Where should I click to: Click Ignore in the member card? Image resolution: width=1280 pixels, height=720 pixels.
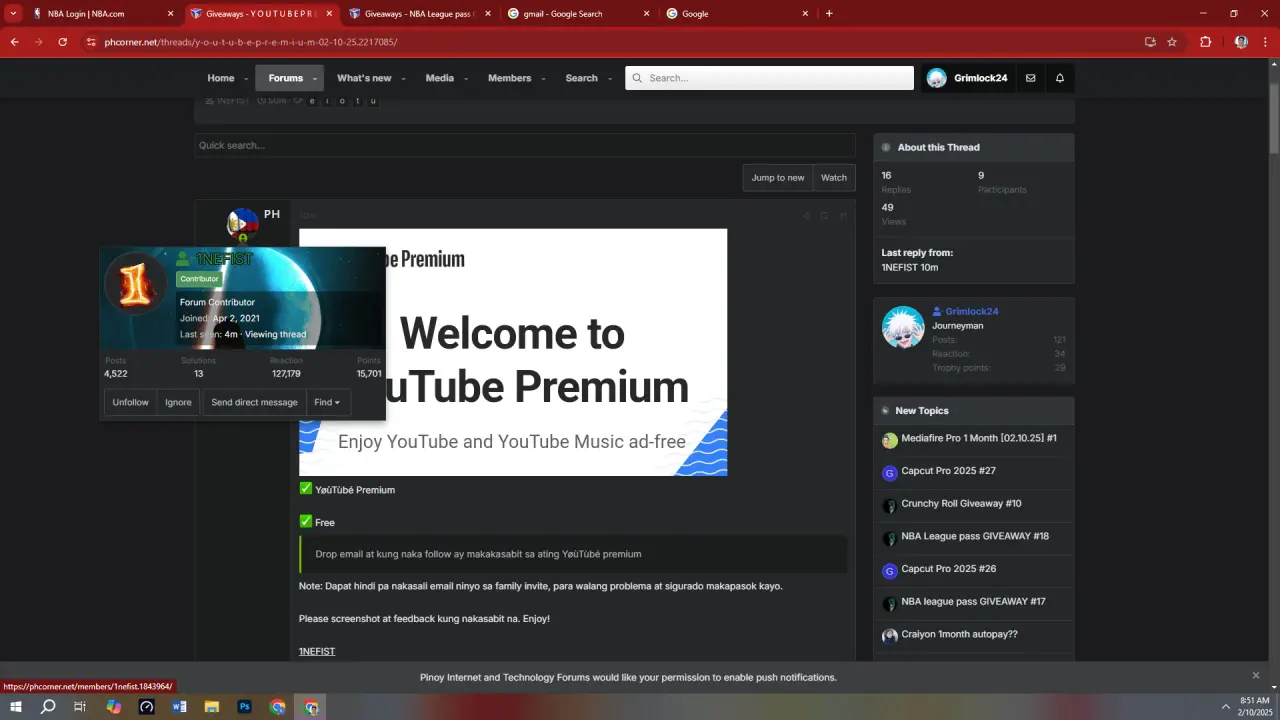(x=178, y=402)
